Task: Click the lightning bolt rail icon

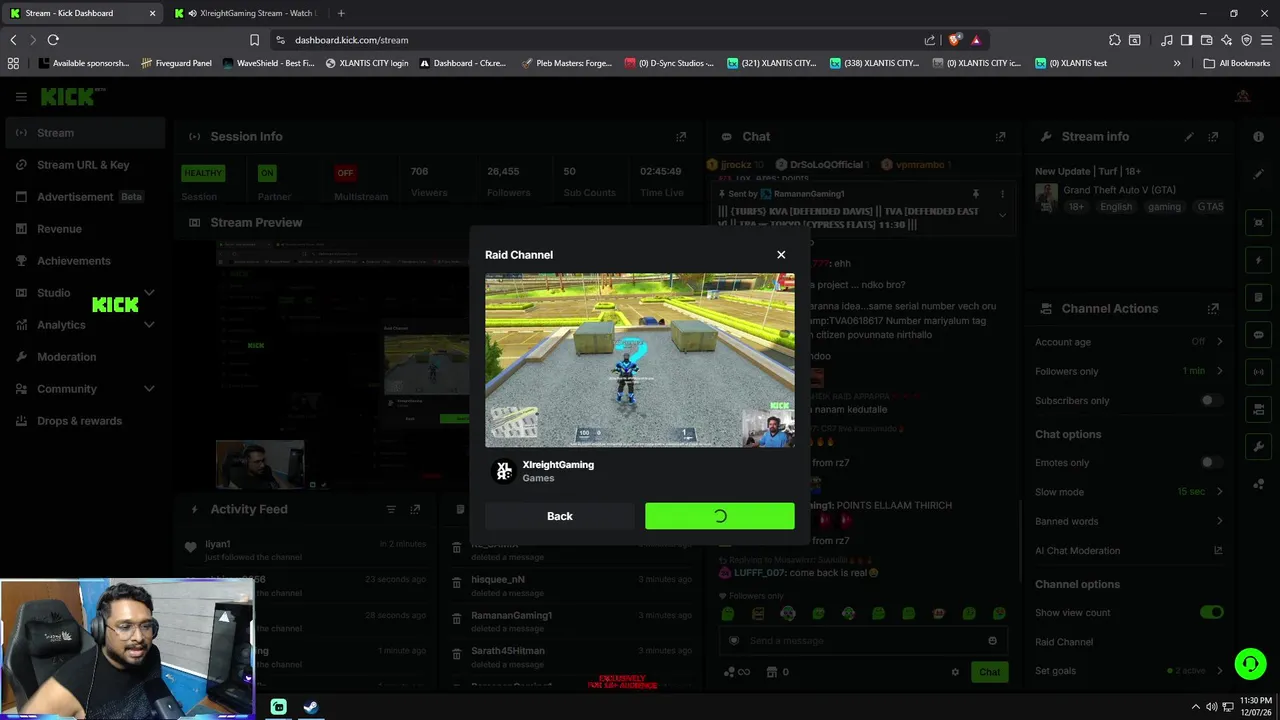Action: [x=1259, y=261]
